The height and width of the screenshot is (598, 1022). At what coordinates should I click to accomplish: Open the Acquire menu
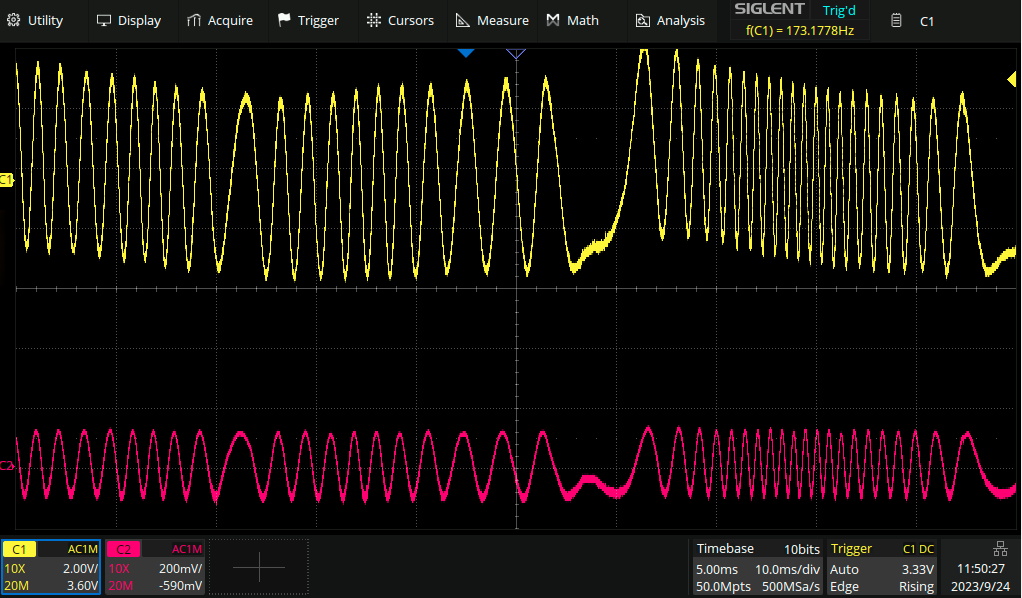coord(220,20)
